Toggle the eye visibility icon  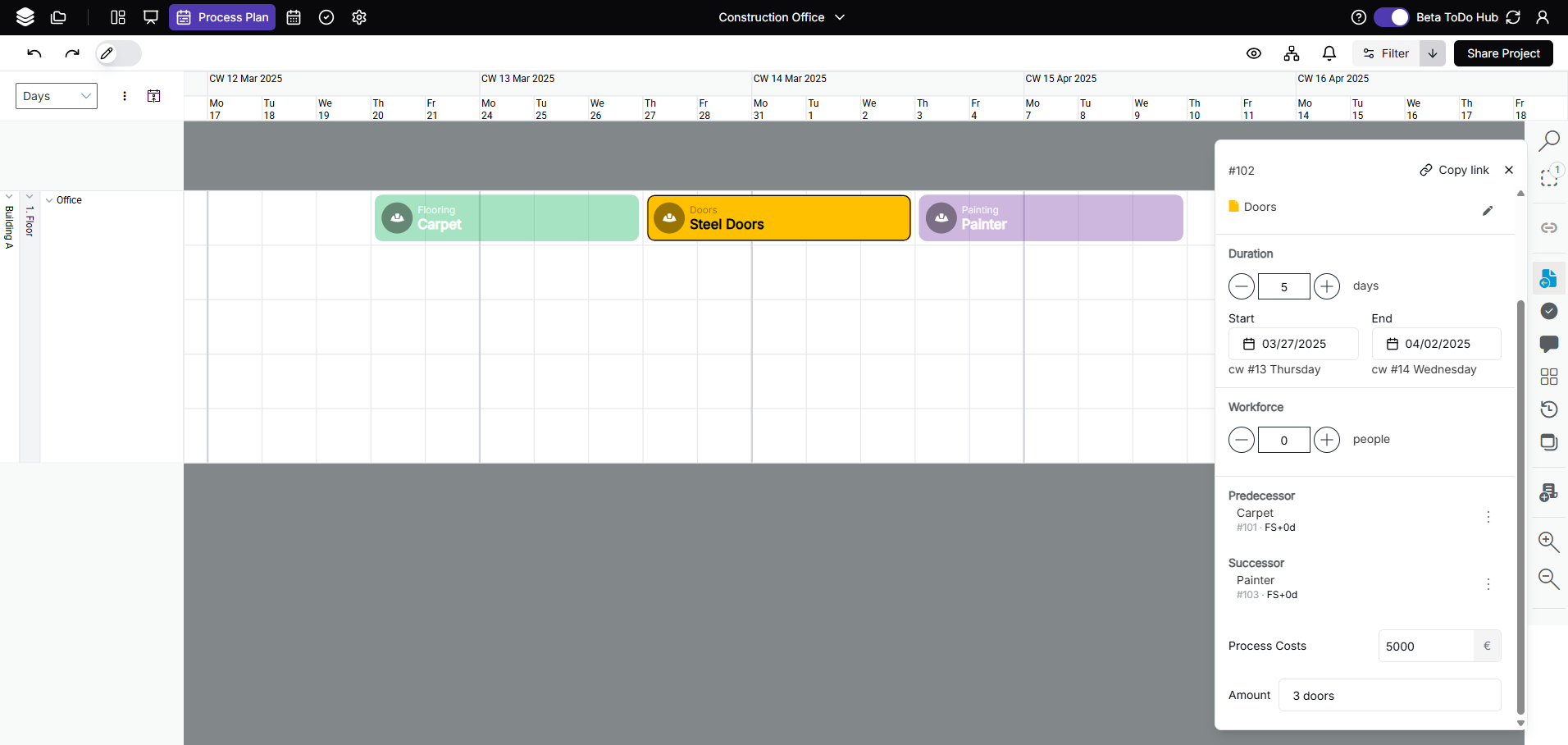pos(1254,53)
